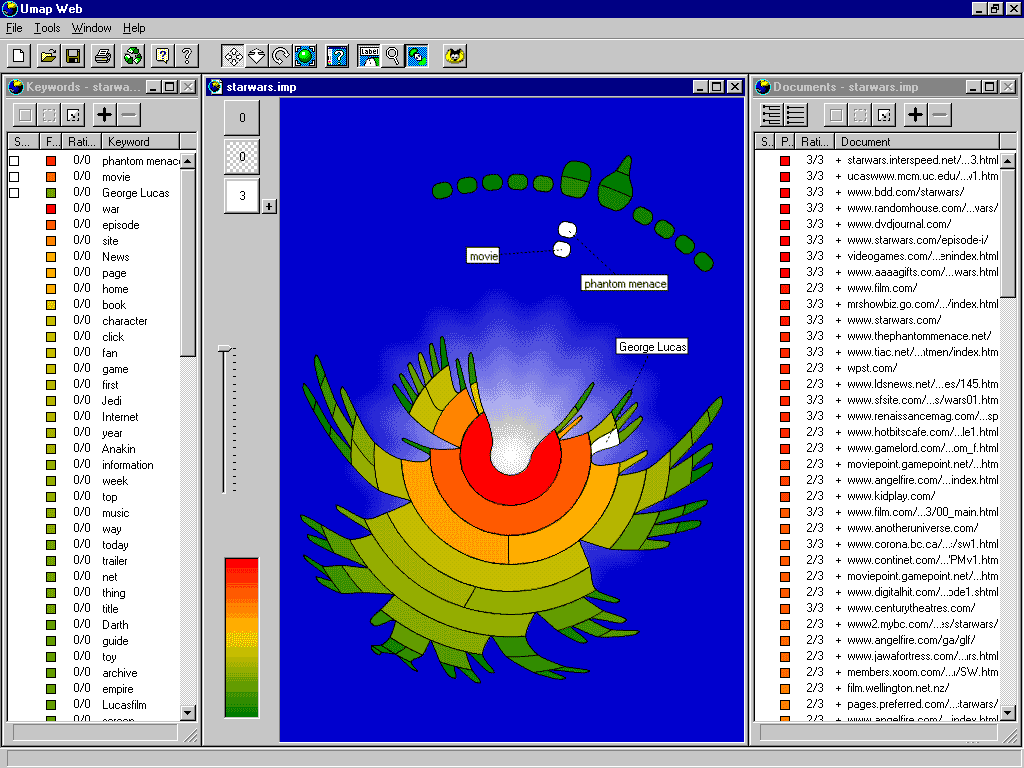This screenshot has height=768, width=1024.
Task: Save using the floppy disk icon
Action: [72, 56]
